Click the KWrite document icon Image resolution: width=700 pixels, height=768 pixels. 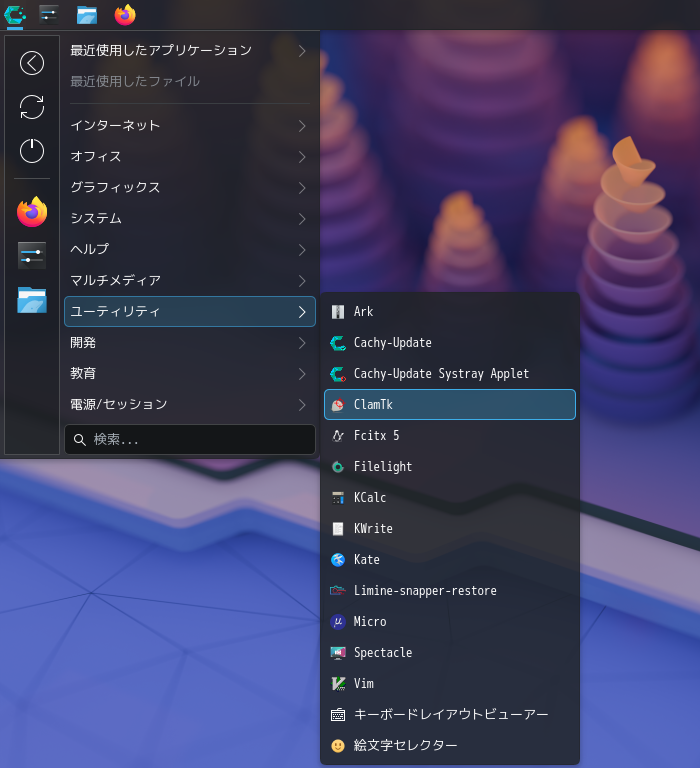tap(338, 529)
